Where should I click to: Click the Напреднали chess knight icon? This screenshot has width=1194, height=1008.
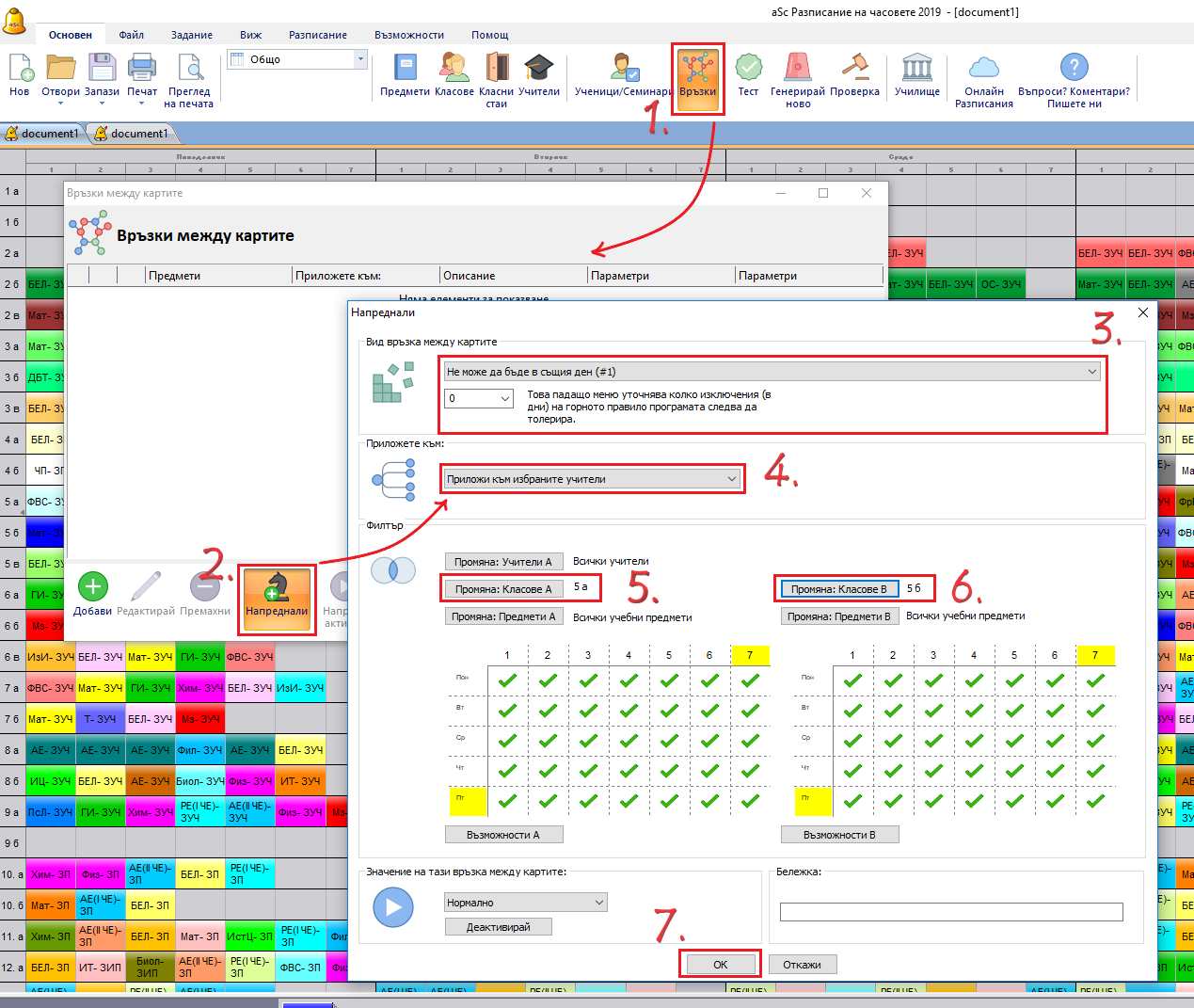coord(277,589)
